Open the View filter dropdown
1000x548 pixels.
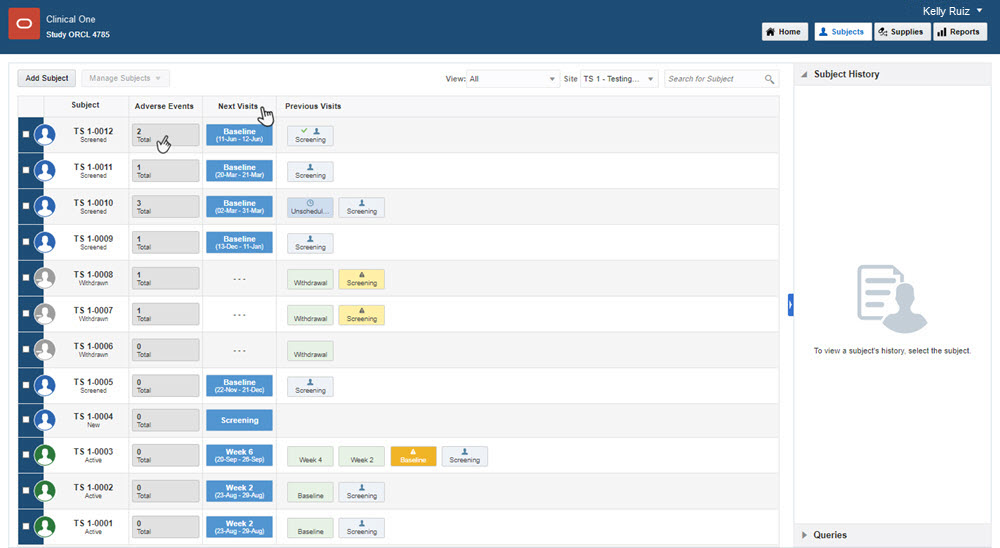(513, 79)
